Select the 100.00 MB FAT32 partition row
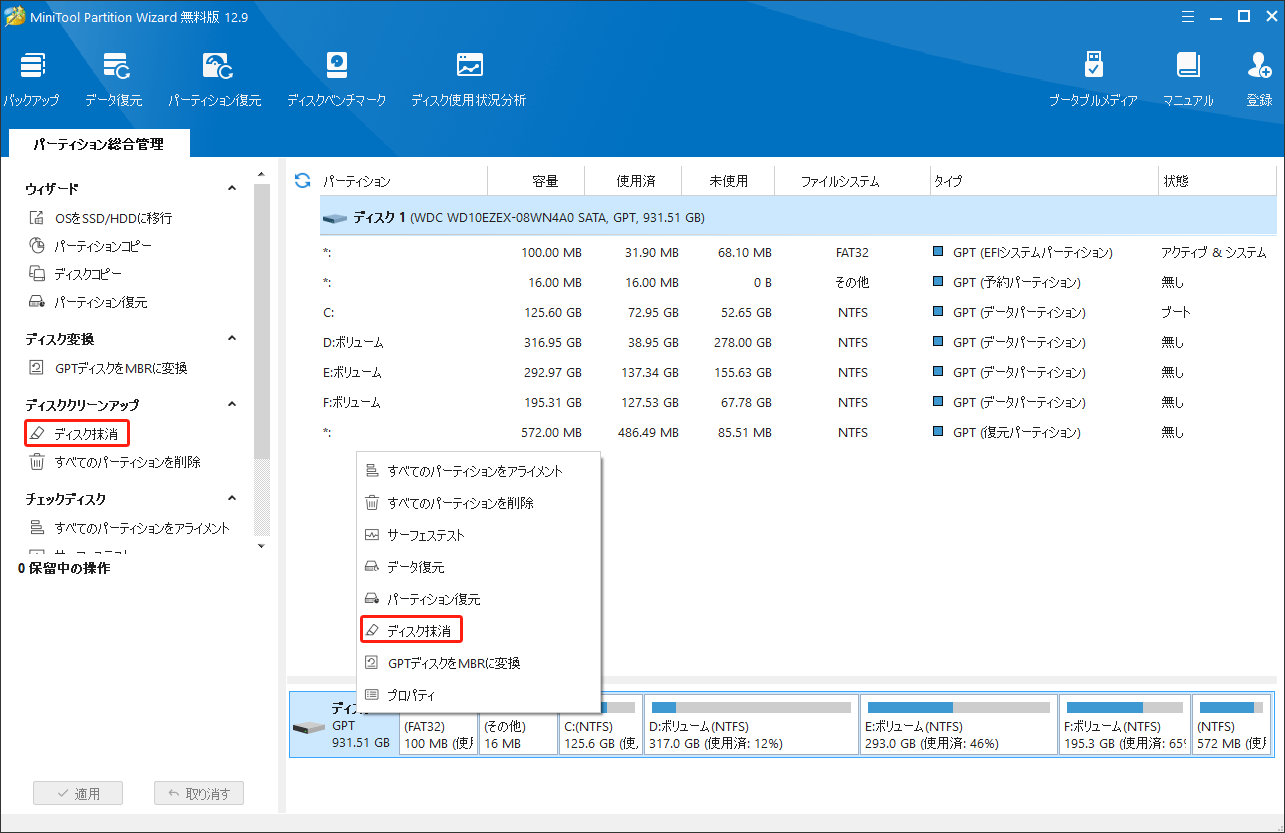This screenshot has height=833, width=1285. (798, 252)
